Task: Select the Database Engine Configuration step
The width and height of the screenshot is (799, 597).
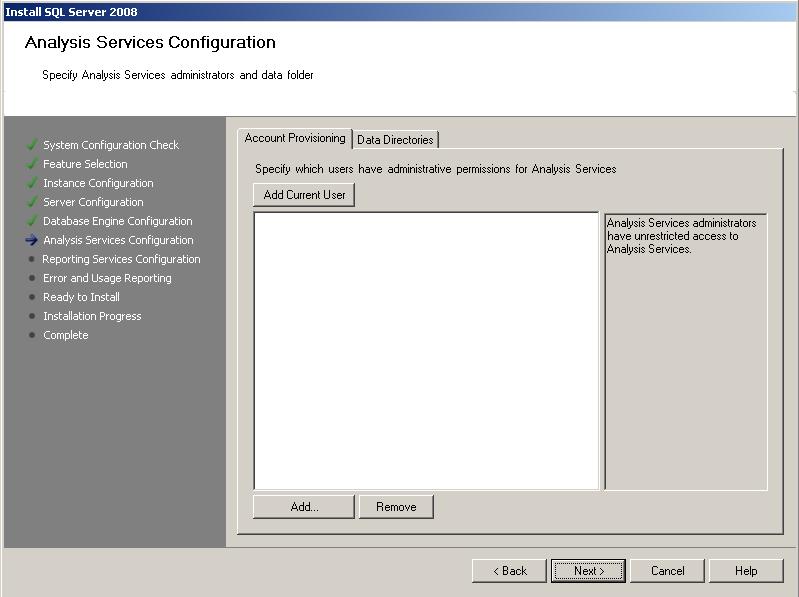Action: [118, 221]
